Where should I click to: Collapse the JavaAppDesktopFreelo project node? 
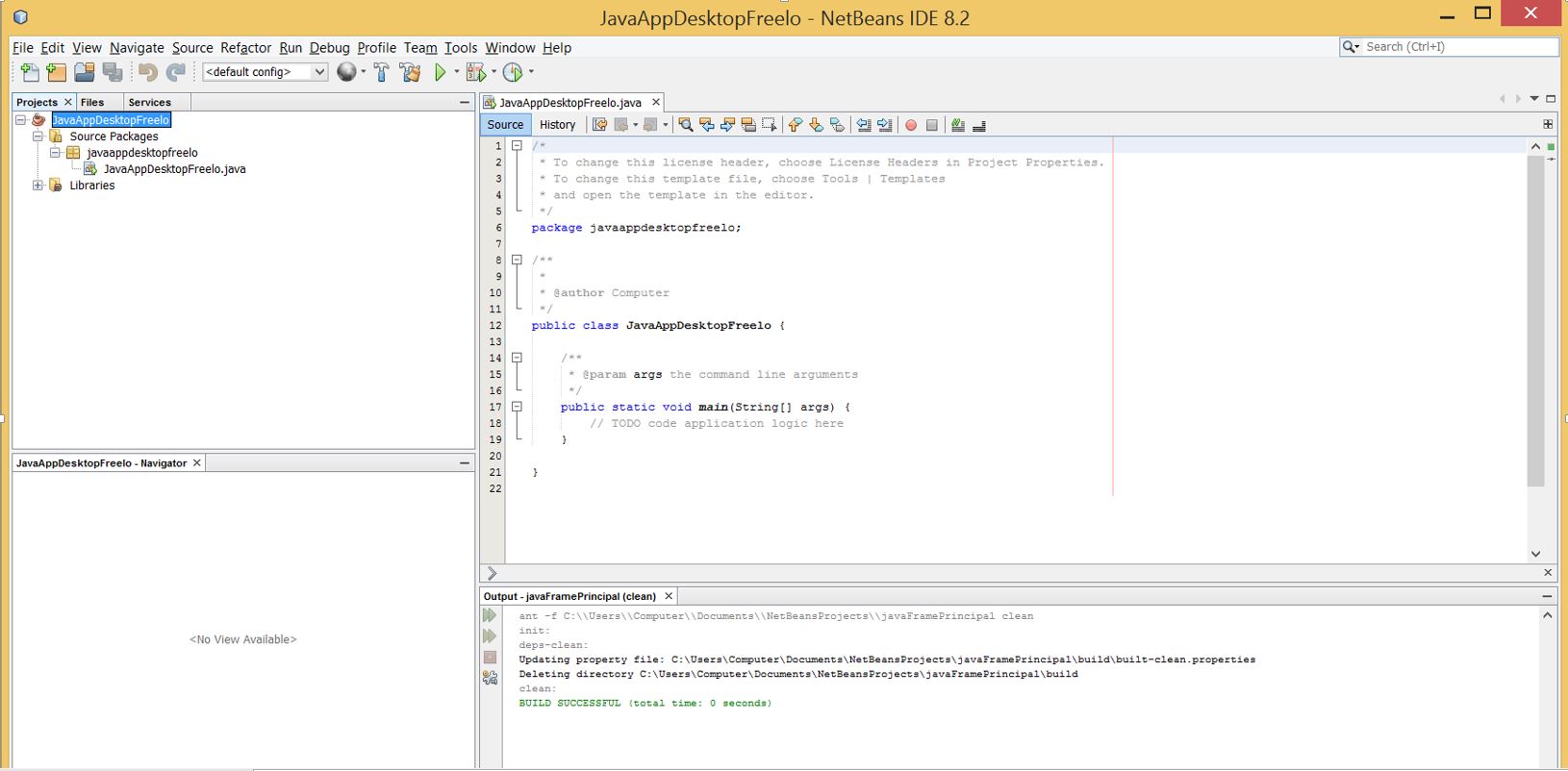tap(20, 120)
